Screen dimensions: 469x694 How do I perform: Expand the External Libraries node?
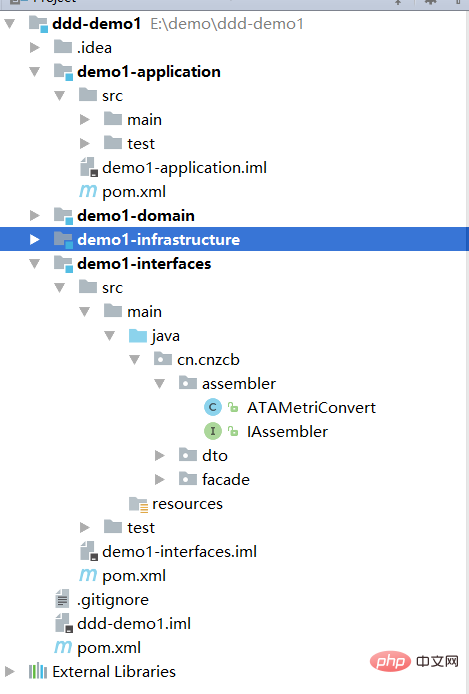(x=9, y=671)
